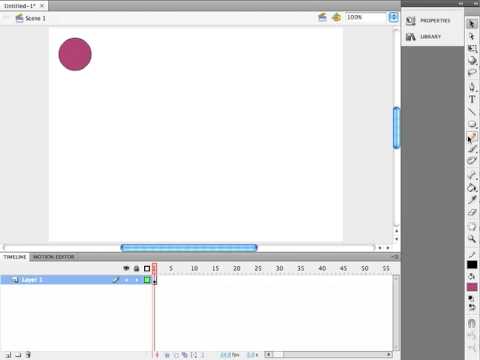Click the stage horizontal scrollbar thumb
The image size is (480, 360).
point(189,247)
